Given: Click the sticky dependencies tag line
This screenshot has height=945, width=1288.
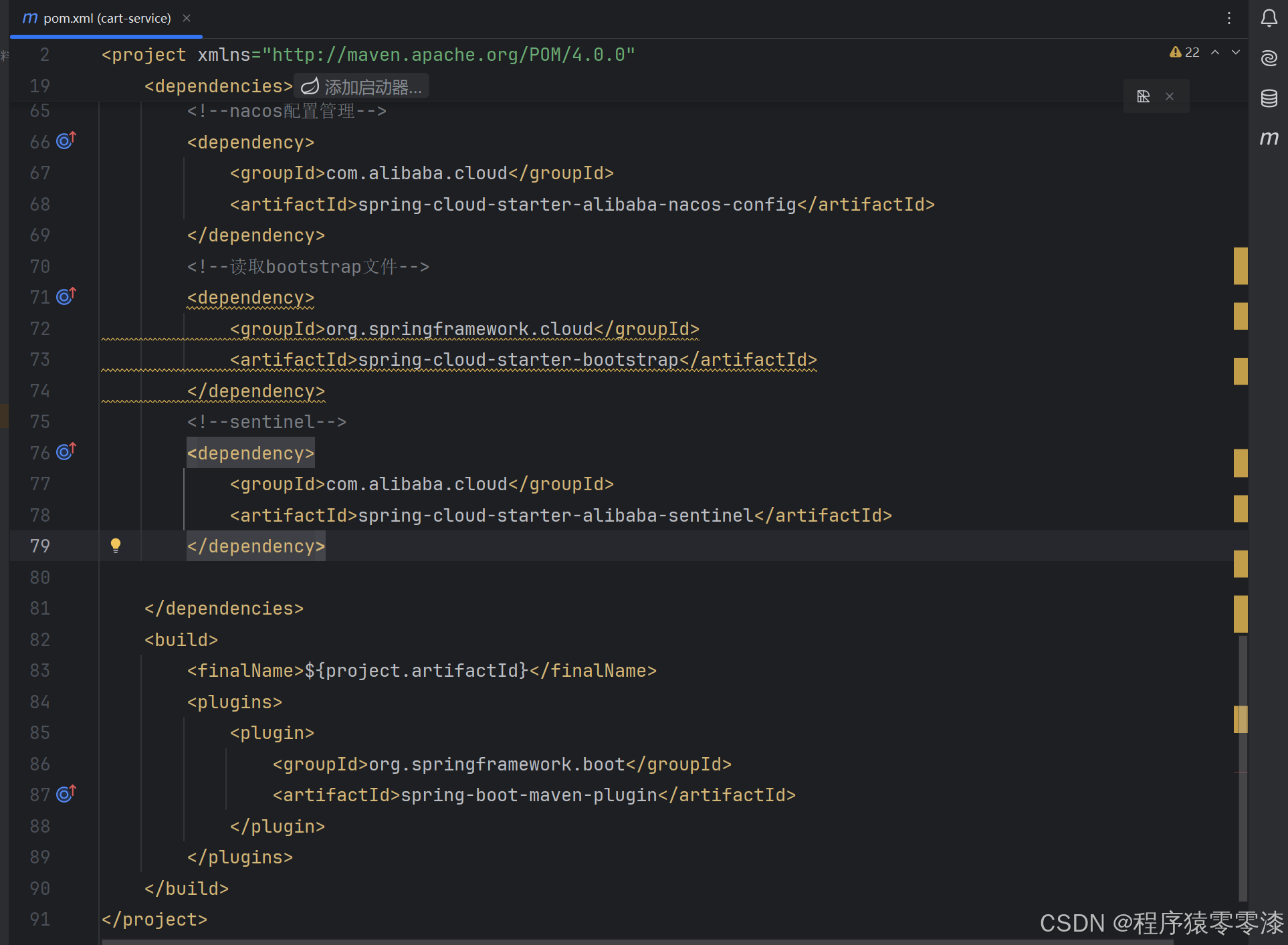Looking at the screenshot, I should [x=218, y=86].
